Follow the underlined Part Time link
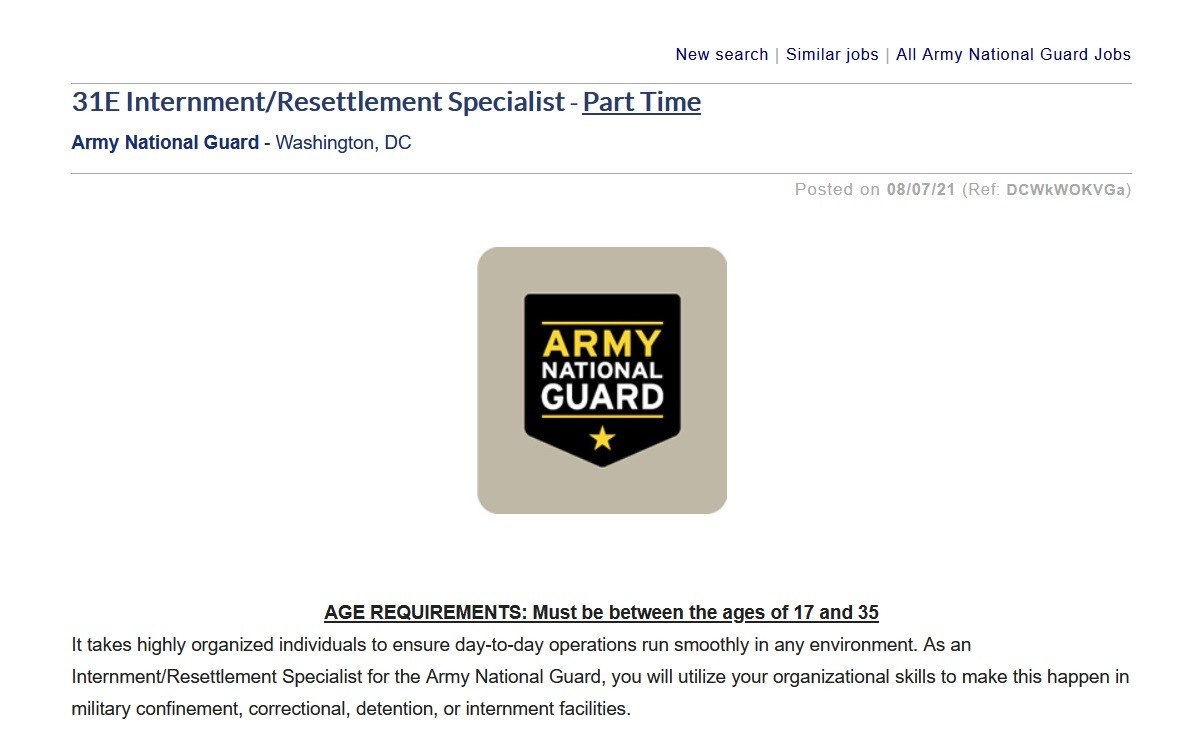1197x745 pixels. coord(641,102)
